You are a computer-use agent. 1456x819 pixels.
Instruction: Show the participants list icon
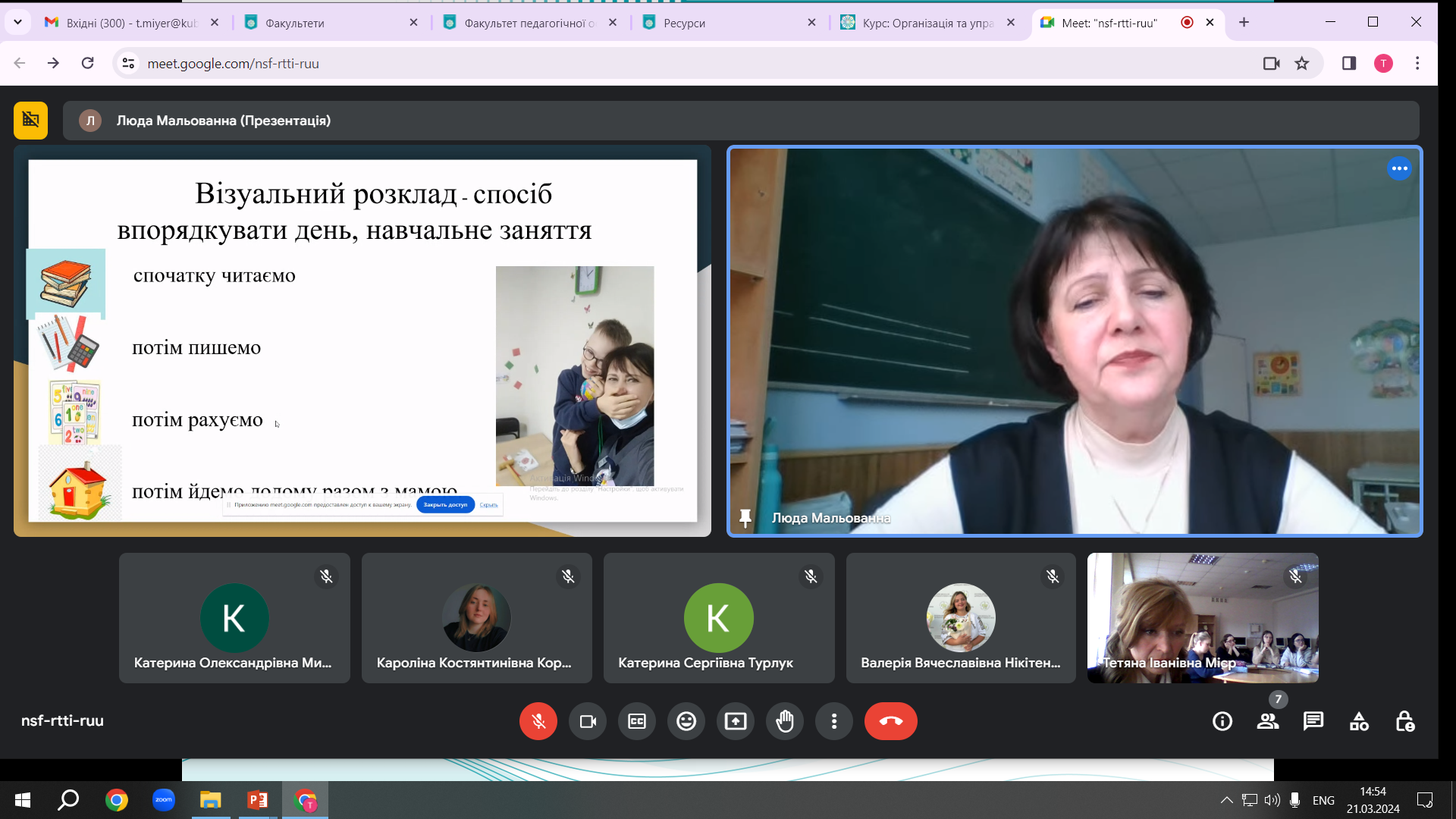pos(1268,721)
